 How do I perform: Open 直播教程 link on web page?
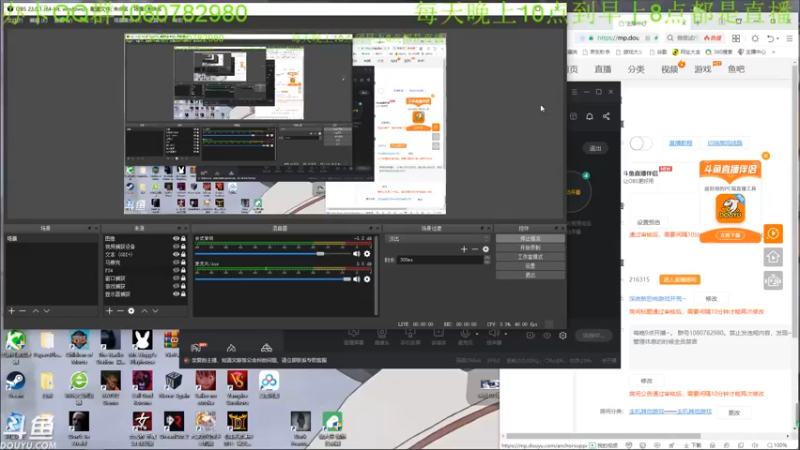[681, 143]
